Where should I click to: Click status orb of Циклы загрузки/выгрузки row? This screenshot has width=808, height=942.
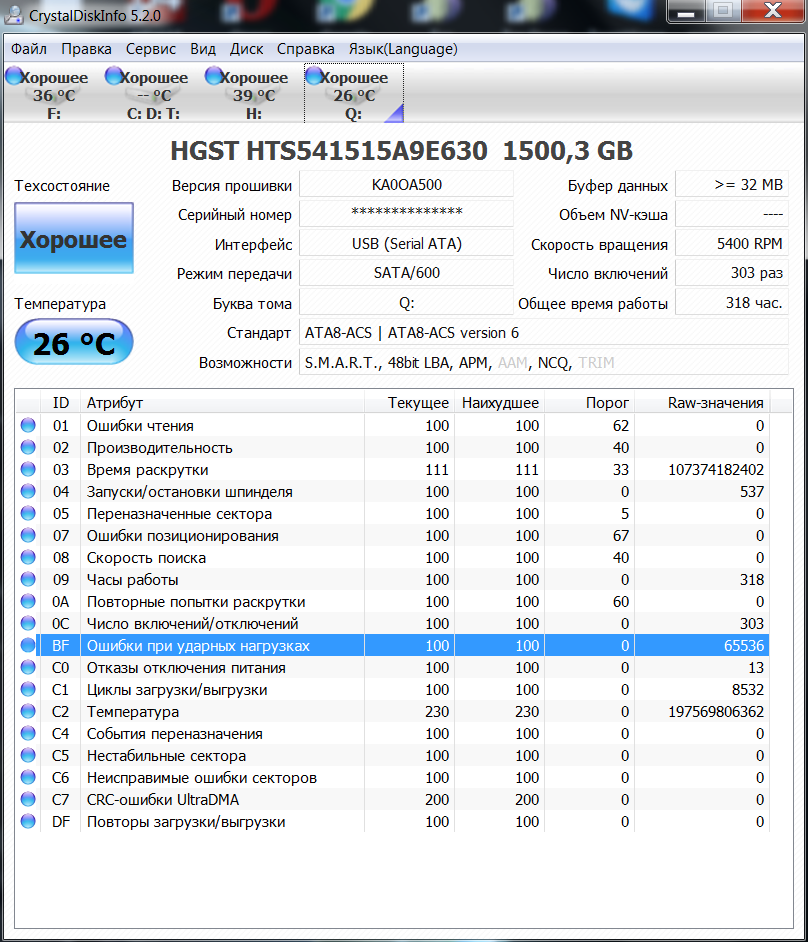pos(28,690)
